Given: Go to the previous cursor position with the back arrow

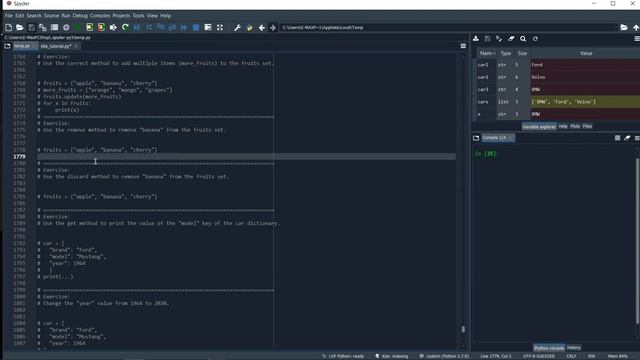Looking at the screenshot, I should [262, 27].
